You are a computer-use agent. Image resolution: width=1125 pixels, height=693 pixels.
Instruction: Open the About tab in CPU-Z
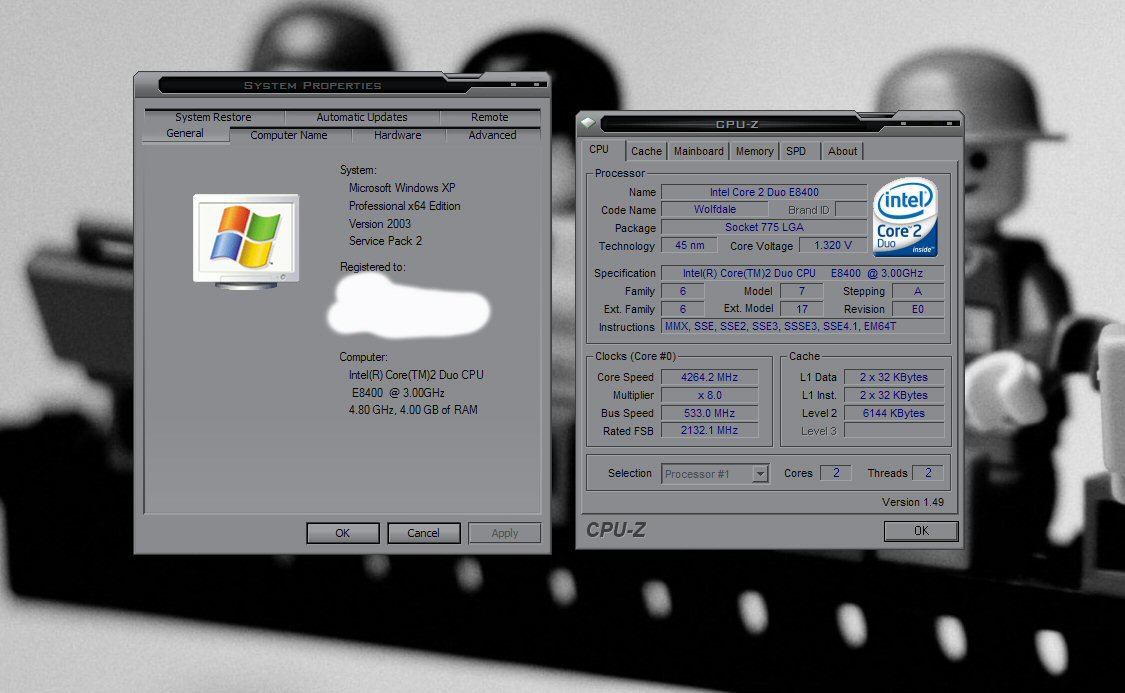(x=842, y=151)
